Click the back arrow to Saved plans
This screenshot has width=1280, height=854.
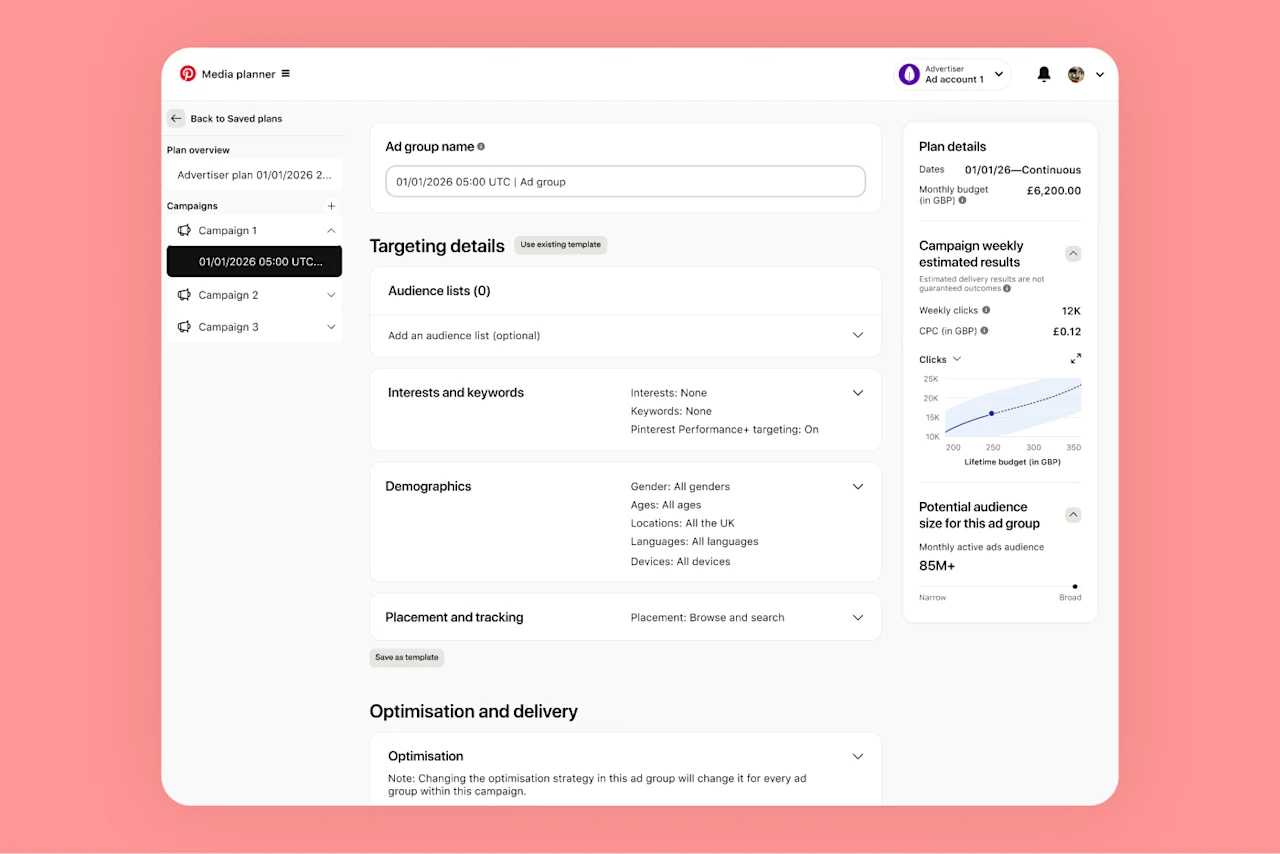pos(176,118)
